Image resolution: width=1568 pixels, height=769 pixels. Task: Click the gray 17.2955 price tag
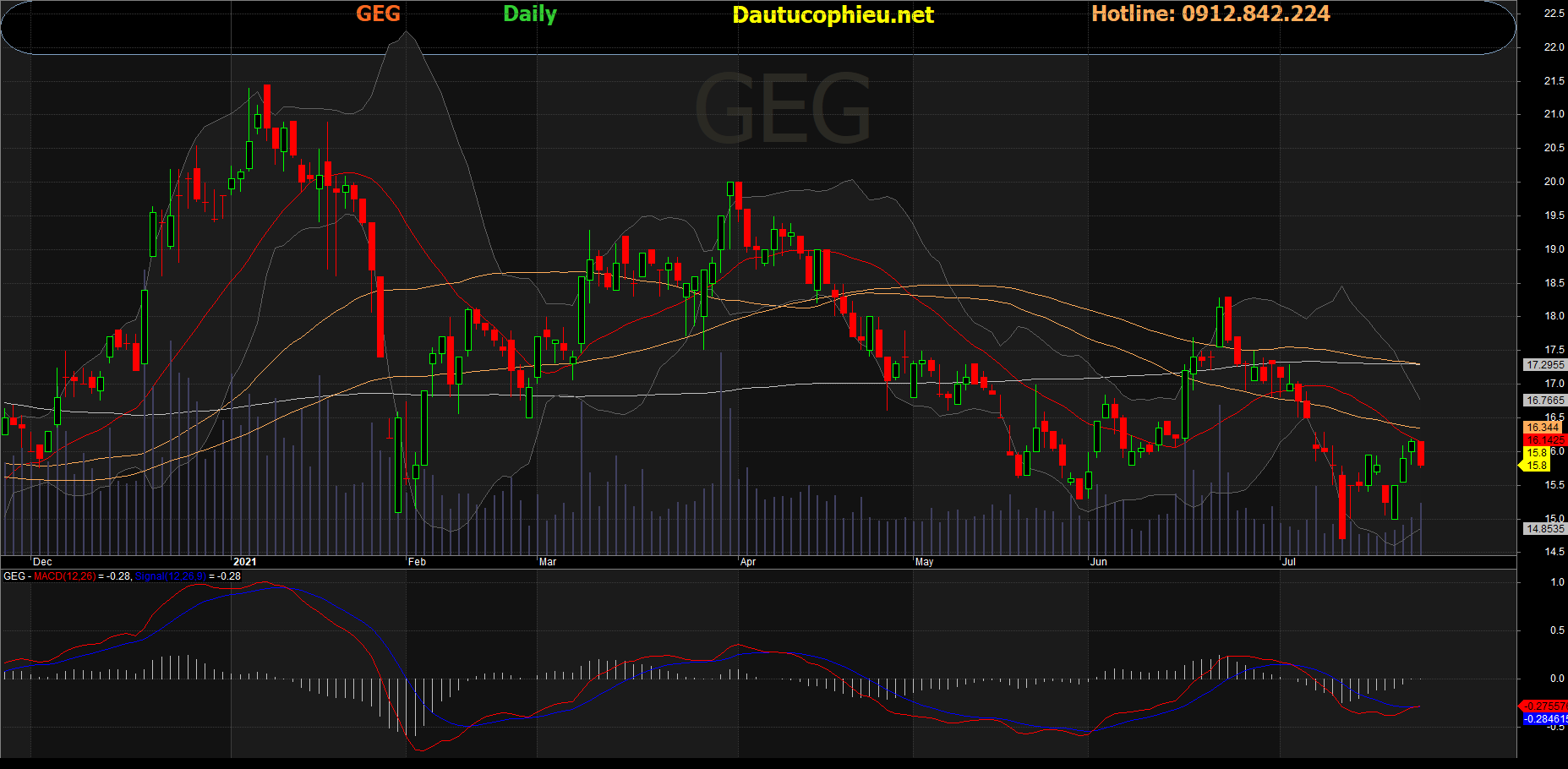tap(1544, 365)
